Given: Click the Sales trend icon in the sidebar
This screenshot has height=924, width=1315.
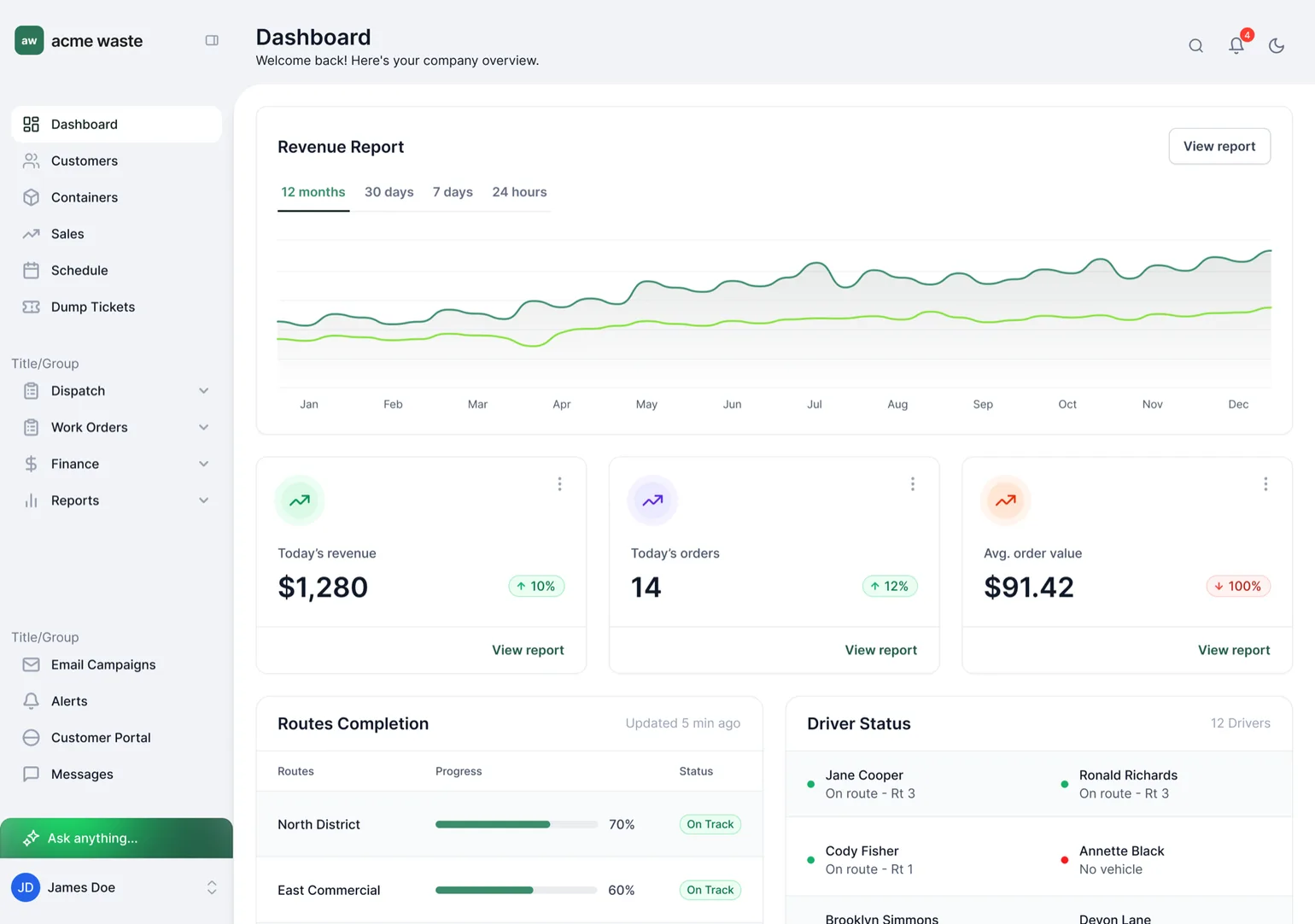Looking at the screenshot, I should (32, 234).
